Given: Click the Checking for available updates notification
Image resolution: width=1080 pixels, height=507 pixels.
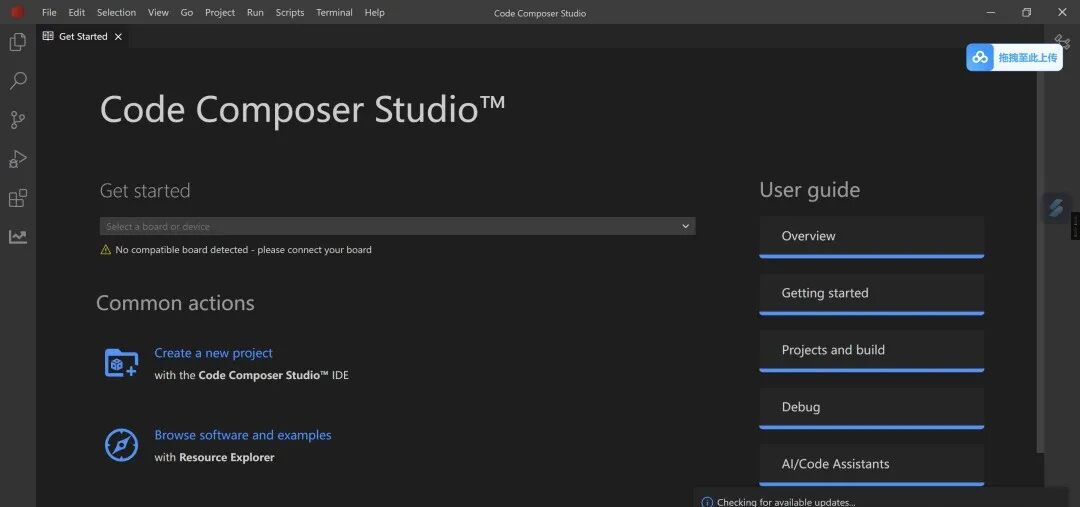Looking at the screenshot, I should [x=786, y=502].
